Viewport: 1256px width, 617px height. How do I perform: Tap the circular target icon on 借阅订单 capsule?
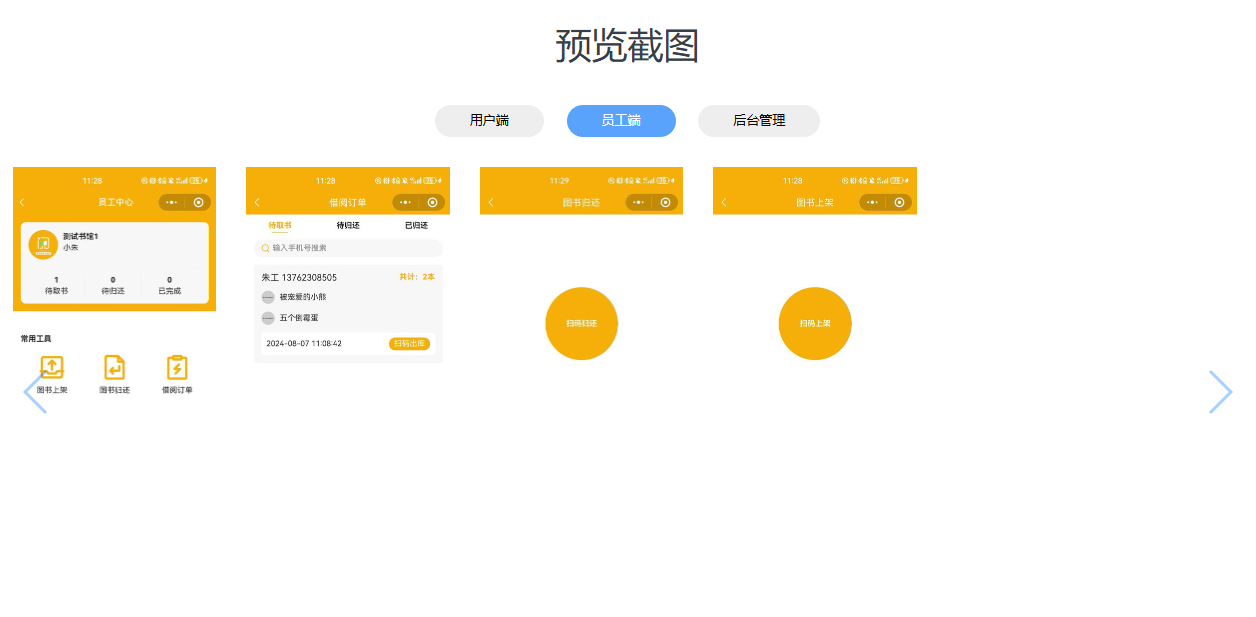tap(432, 202)
